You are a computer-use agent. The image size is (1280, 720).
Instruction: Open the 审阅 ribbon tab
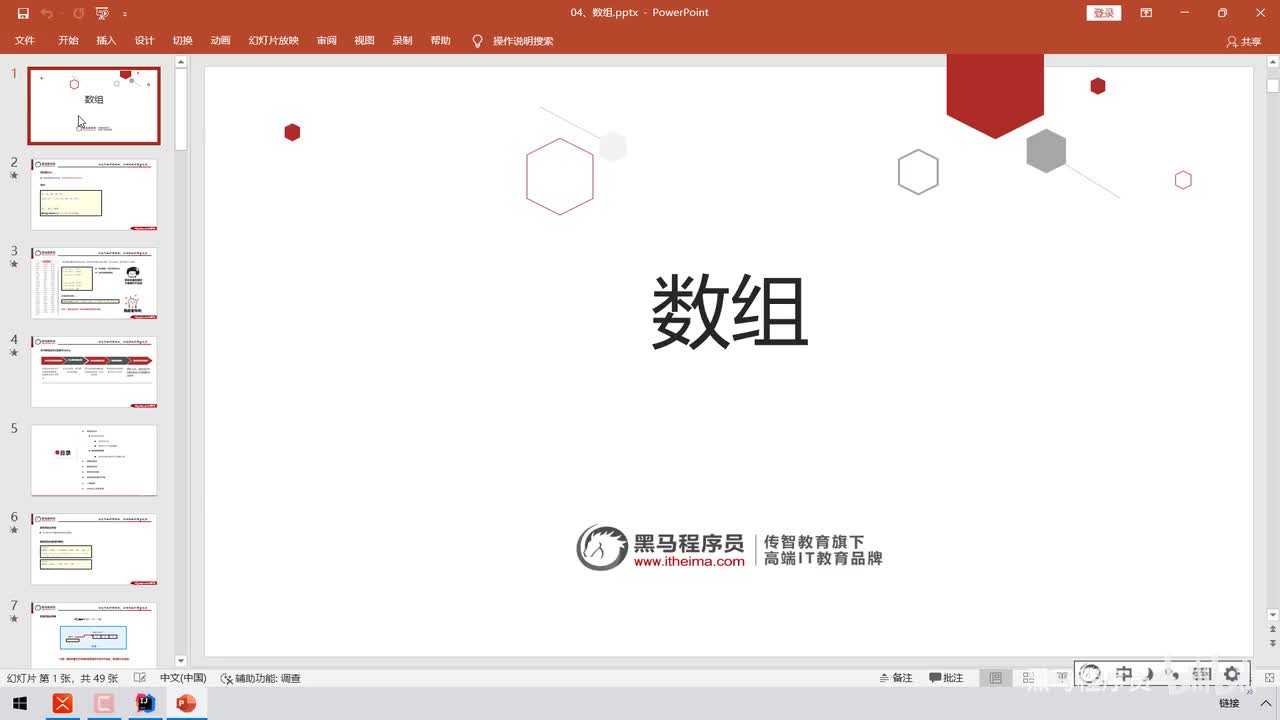click(x=326, y=41)
